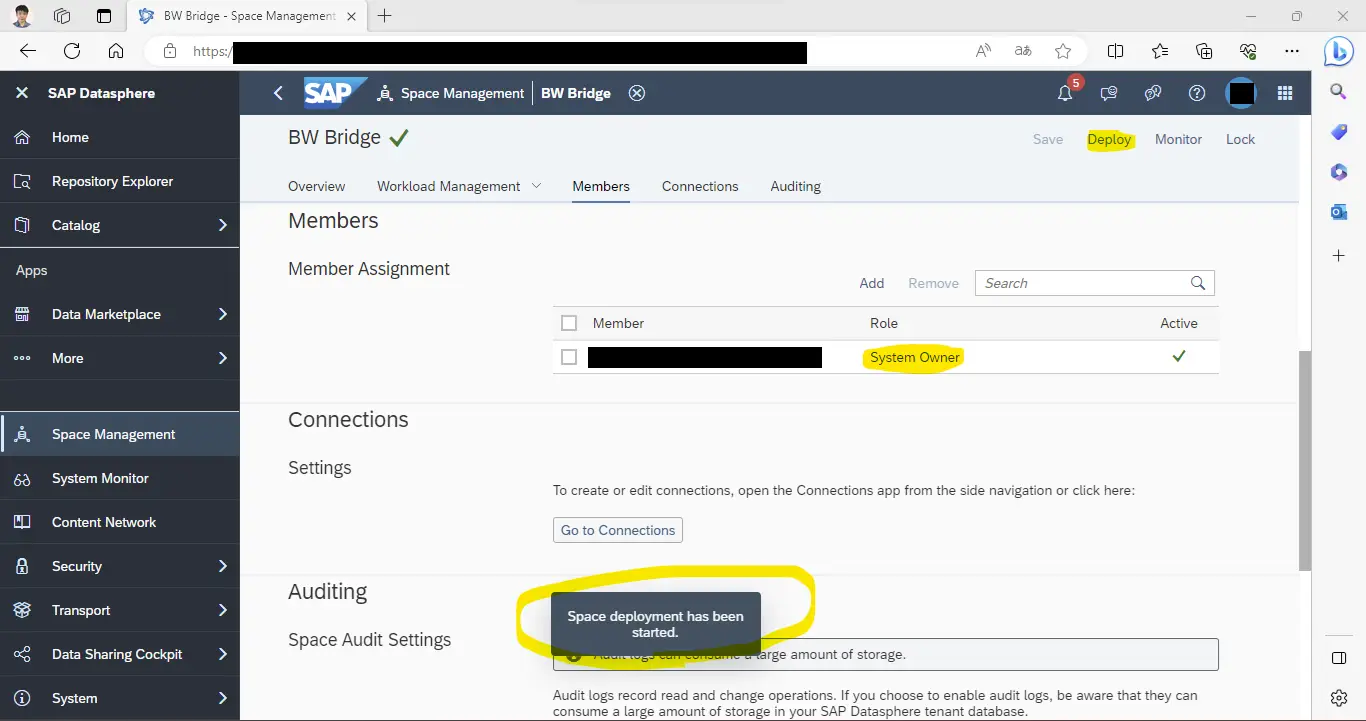This screenshot has width=1366, height=721.
Task: Add page to browser favorites
Action: point(1063,51)
